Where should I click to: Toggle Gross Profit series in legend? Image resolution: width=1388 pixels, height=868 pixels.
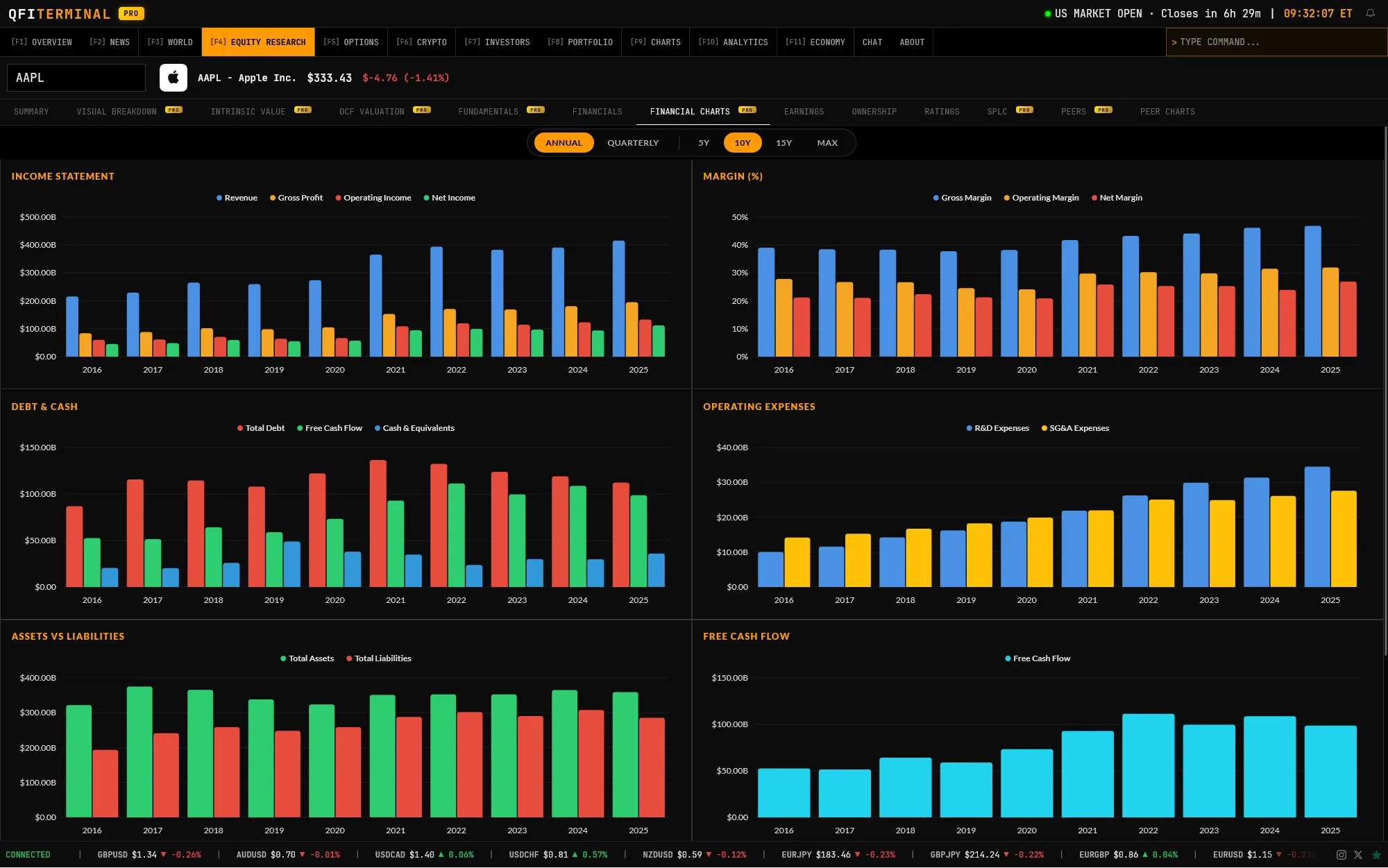click(x=296, y=198)
